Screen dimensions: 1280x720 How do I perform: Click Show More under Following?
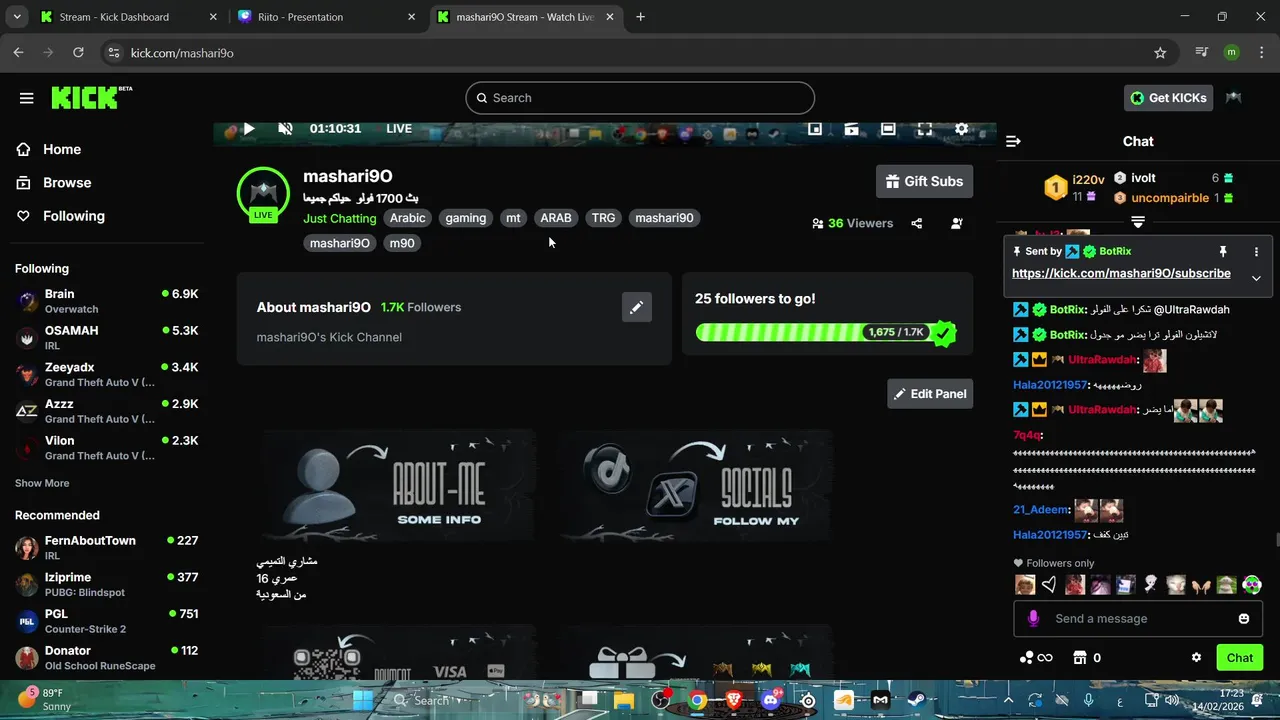[x=42, y=483]
